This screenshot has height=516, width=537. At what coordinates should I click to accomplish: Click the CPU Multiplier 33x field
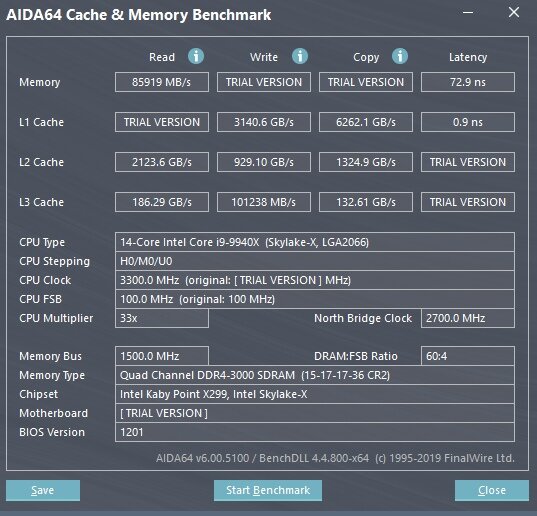coord(162,318)
